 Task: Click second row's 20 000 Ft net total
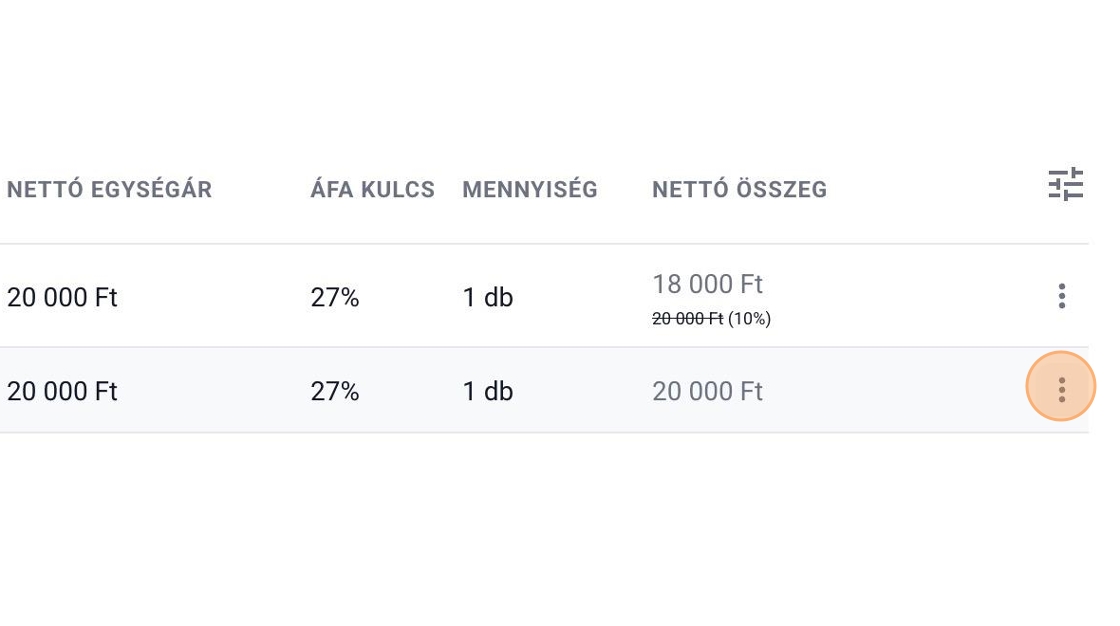[707, 391]
